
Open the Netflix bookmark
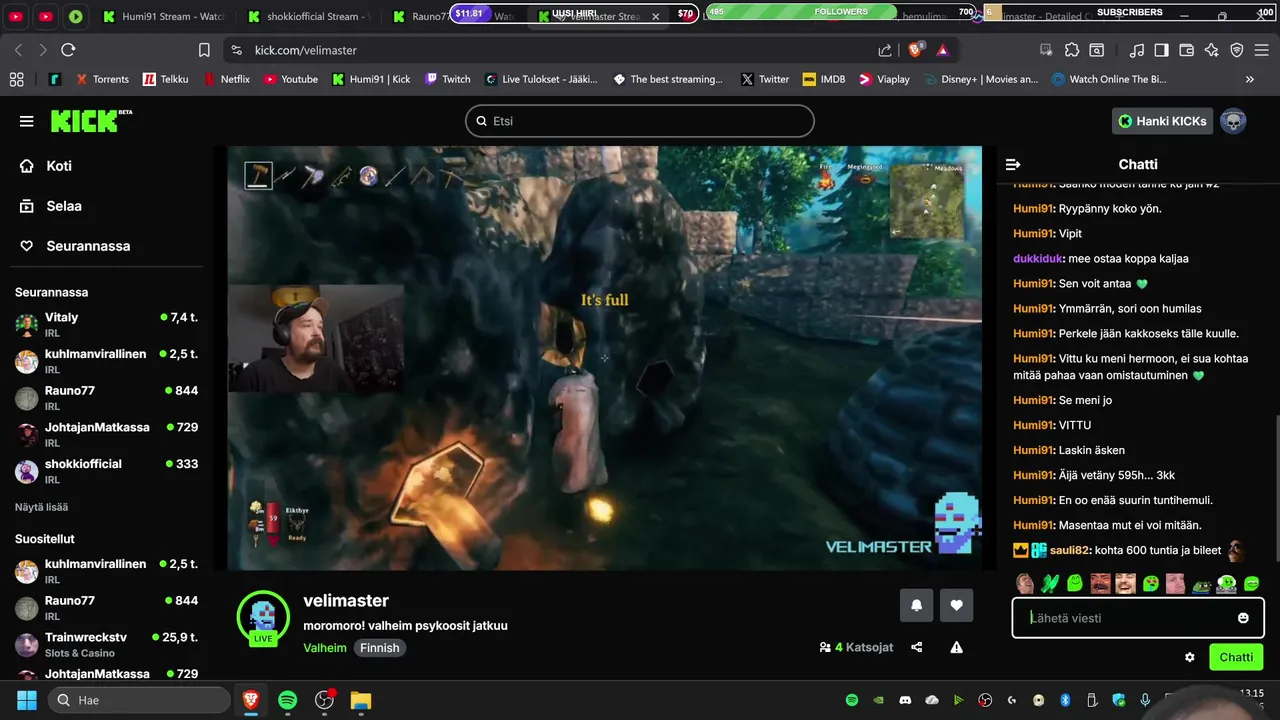[226, 79]
